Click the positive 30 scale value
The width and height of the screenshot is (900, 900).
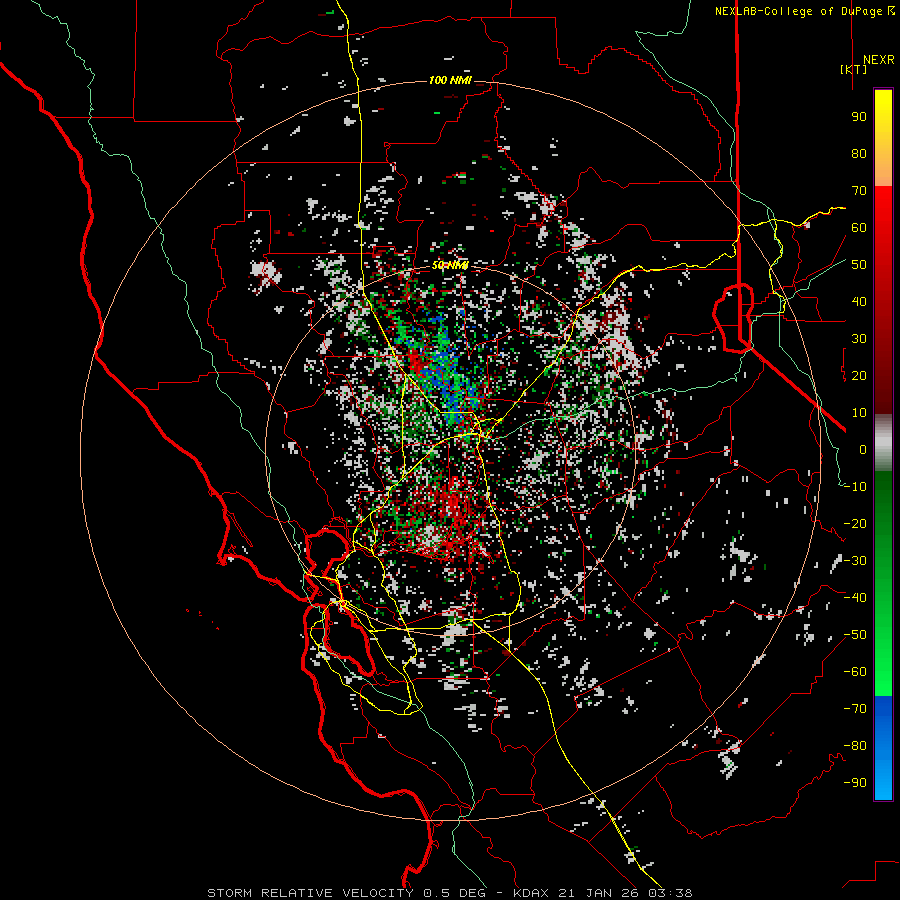(x=859, y=339)
